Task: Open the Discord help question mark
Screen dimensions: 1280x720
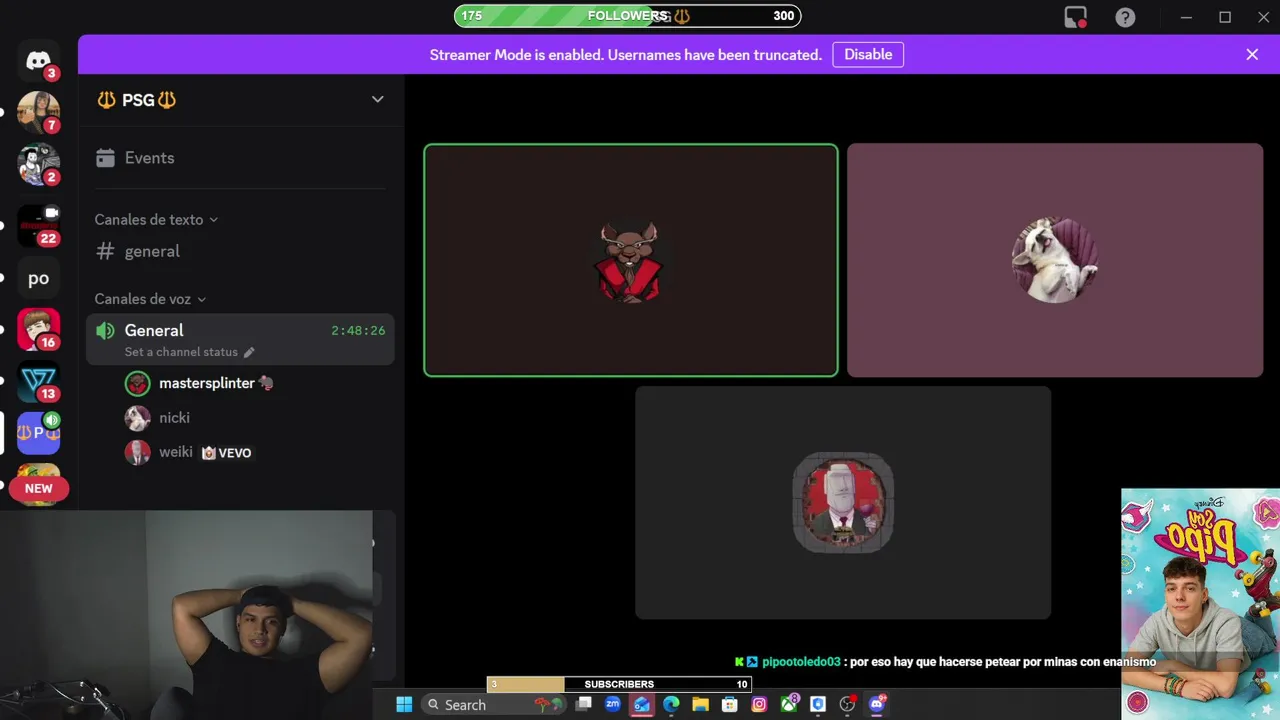Action: click(x=1125, y=17)
